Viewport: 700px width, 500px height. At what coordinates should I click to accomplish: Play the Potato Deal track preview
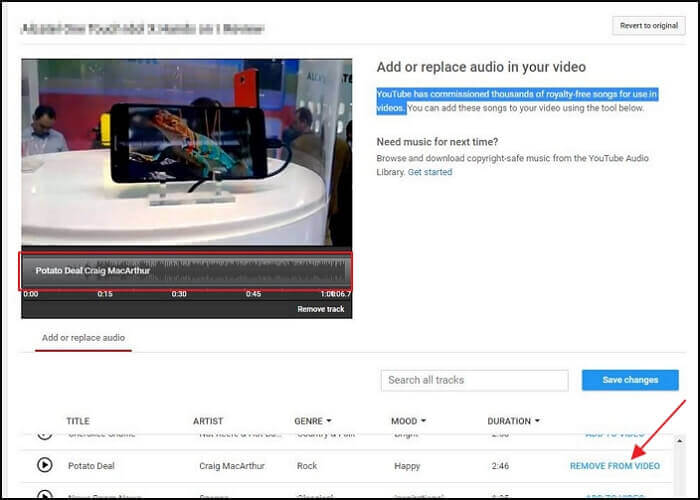44,465
